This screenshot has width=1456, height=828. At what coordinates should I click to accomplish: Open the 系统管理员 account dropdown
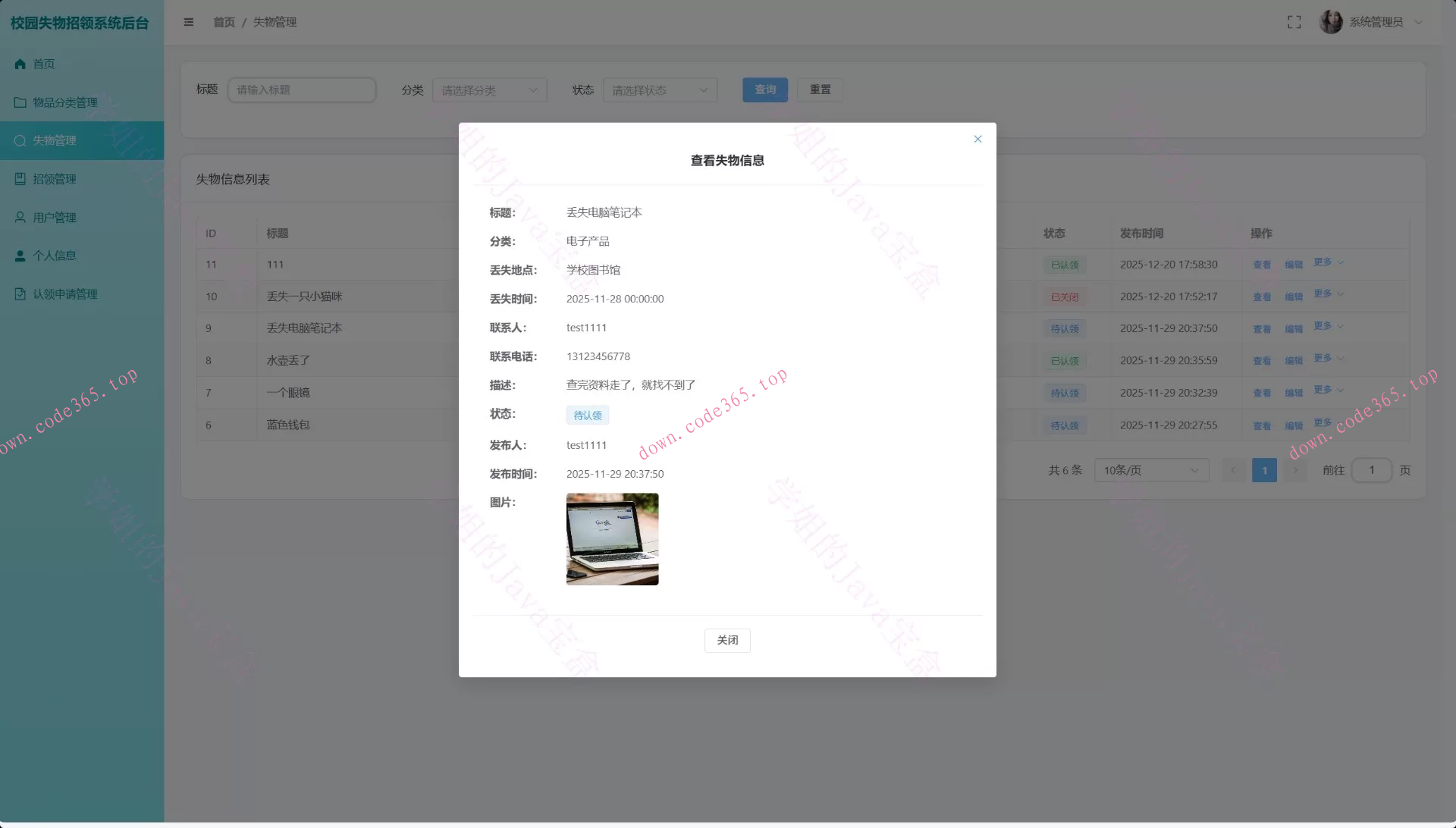tap(1376, 22)
